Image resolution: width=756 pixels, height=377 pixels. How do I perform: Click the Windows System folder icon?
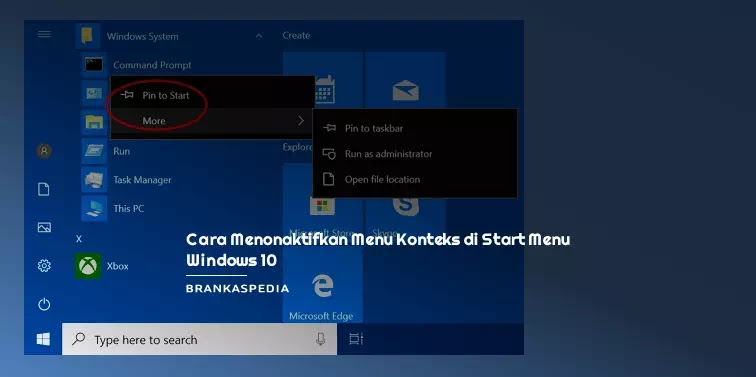click(88, 36)
